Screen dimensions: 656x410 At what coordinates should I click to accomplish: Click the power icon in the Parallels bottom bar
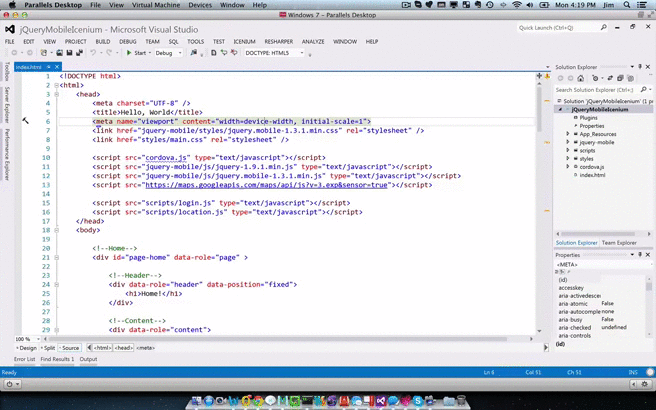point(9,384)
